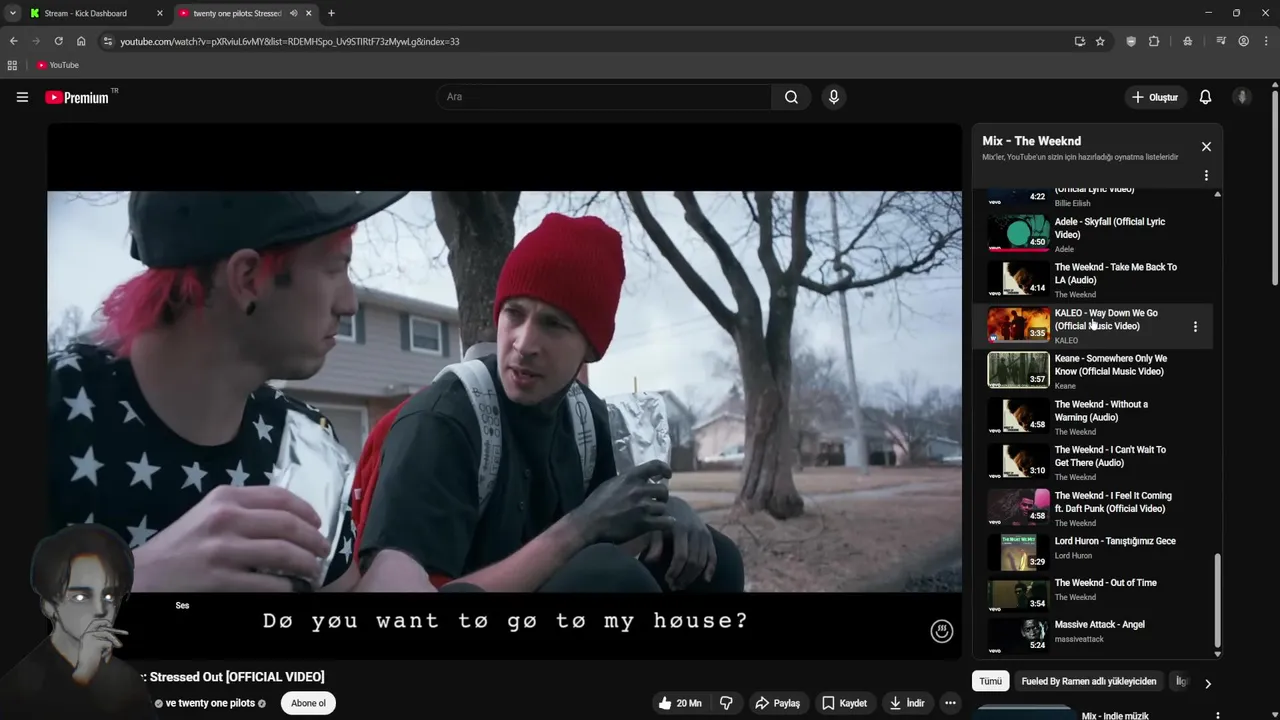Click the Stressed Out video player
Image resolution: width=1280 pixels, height=720 pixels.
pos(505,392)
